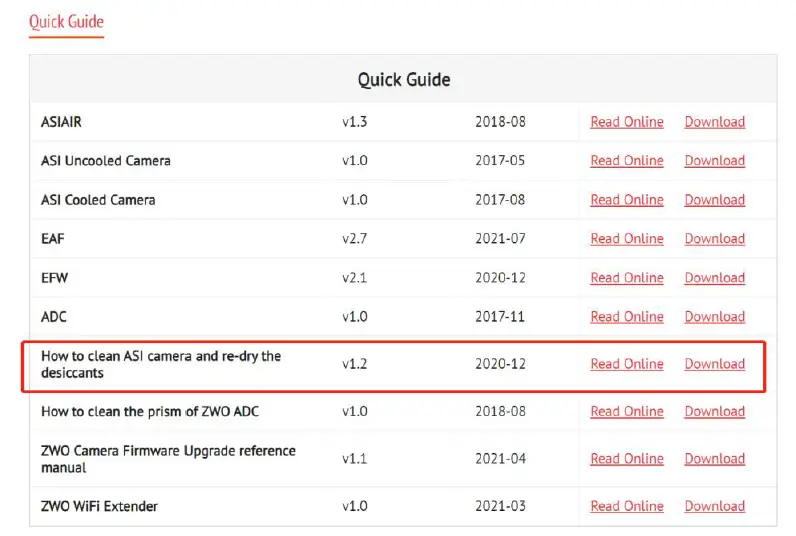Read the EFW guide online

point(626,278)
